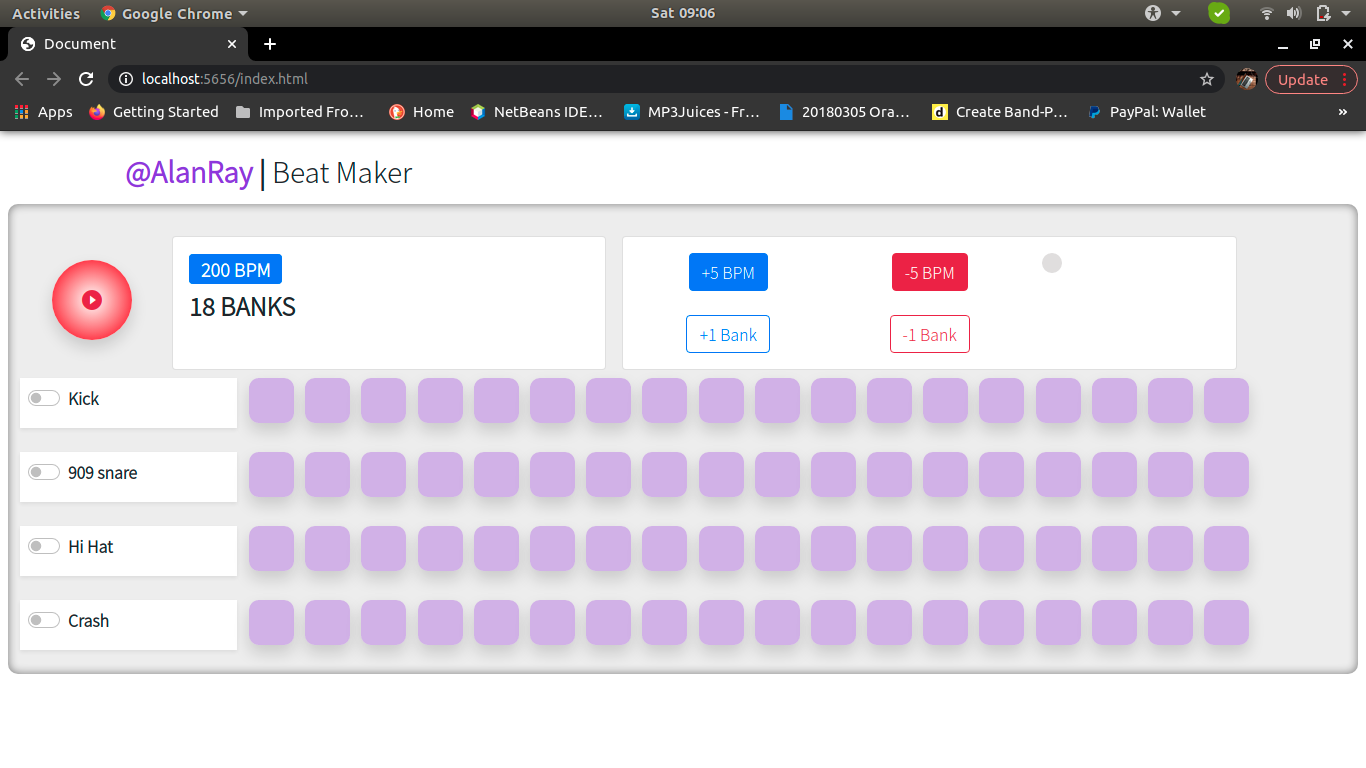Open the NetBeans IDE bookmark
The height and width of the screenshot is (768, 1366).
(537, 112)
